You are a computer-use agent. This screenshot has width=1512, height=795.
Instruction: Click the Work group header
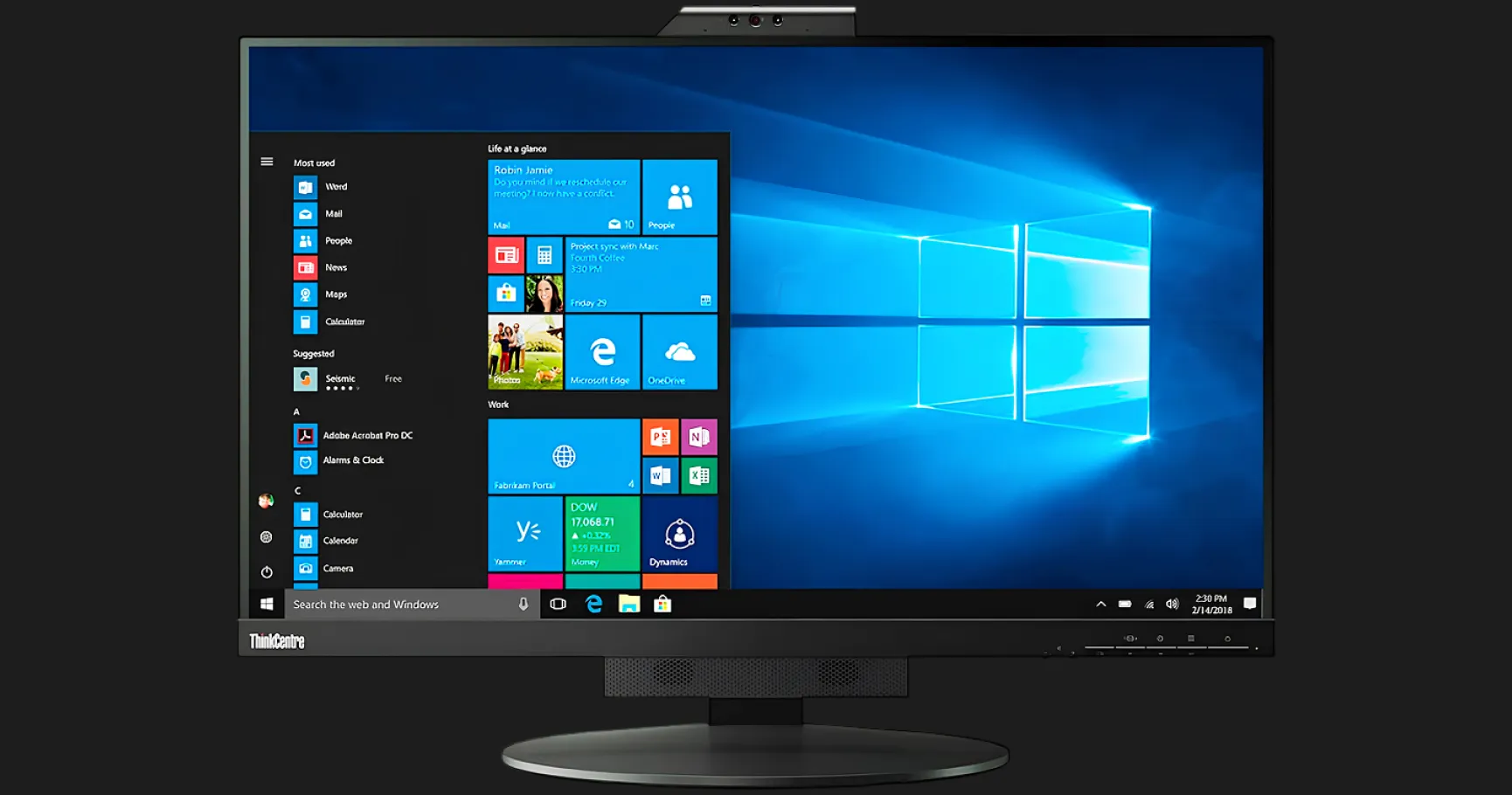coord(498,404)
